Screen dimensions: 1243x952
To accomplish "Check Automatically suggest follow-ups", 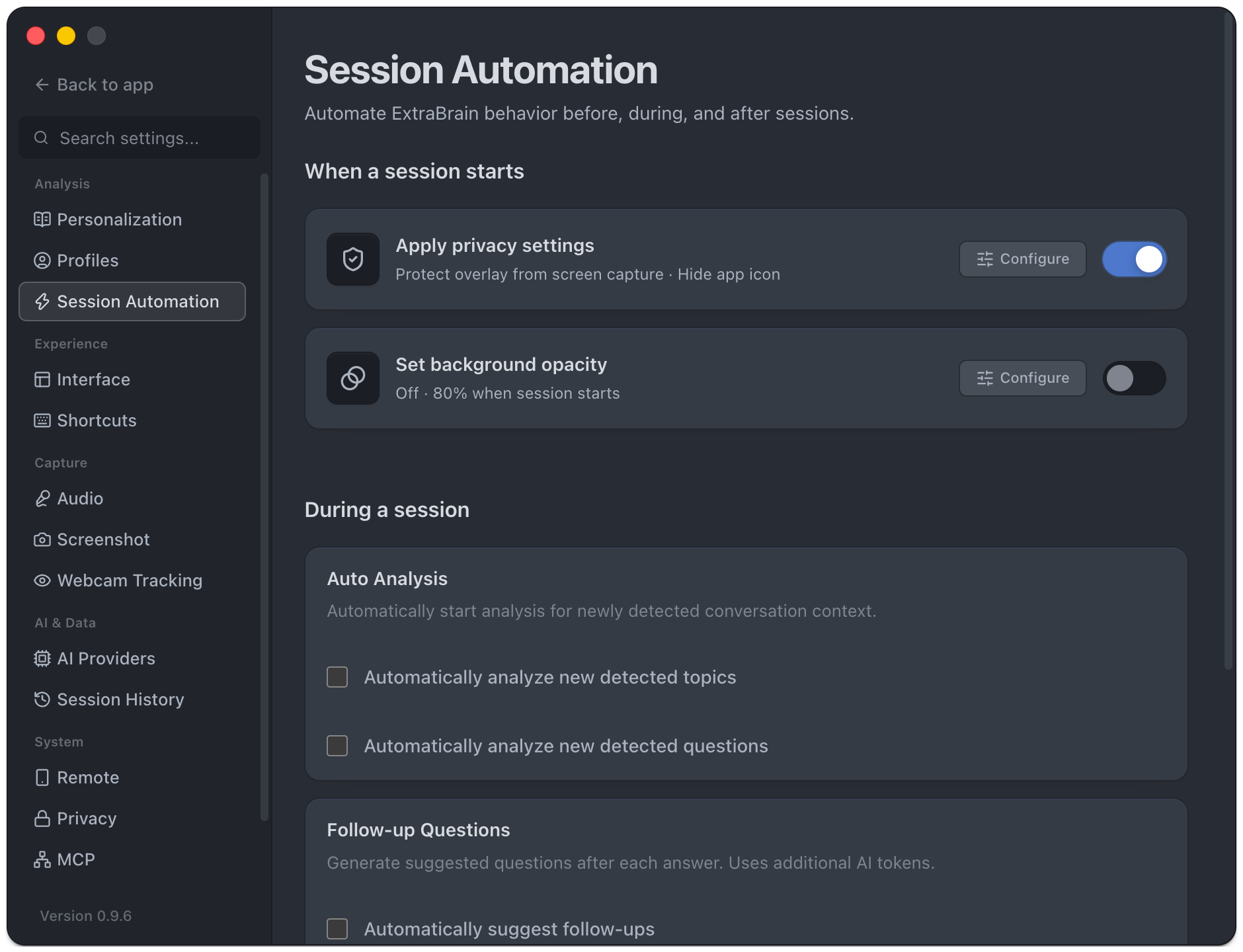I will tap(337, 929).
